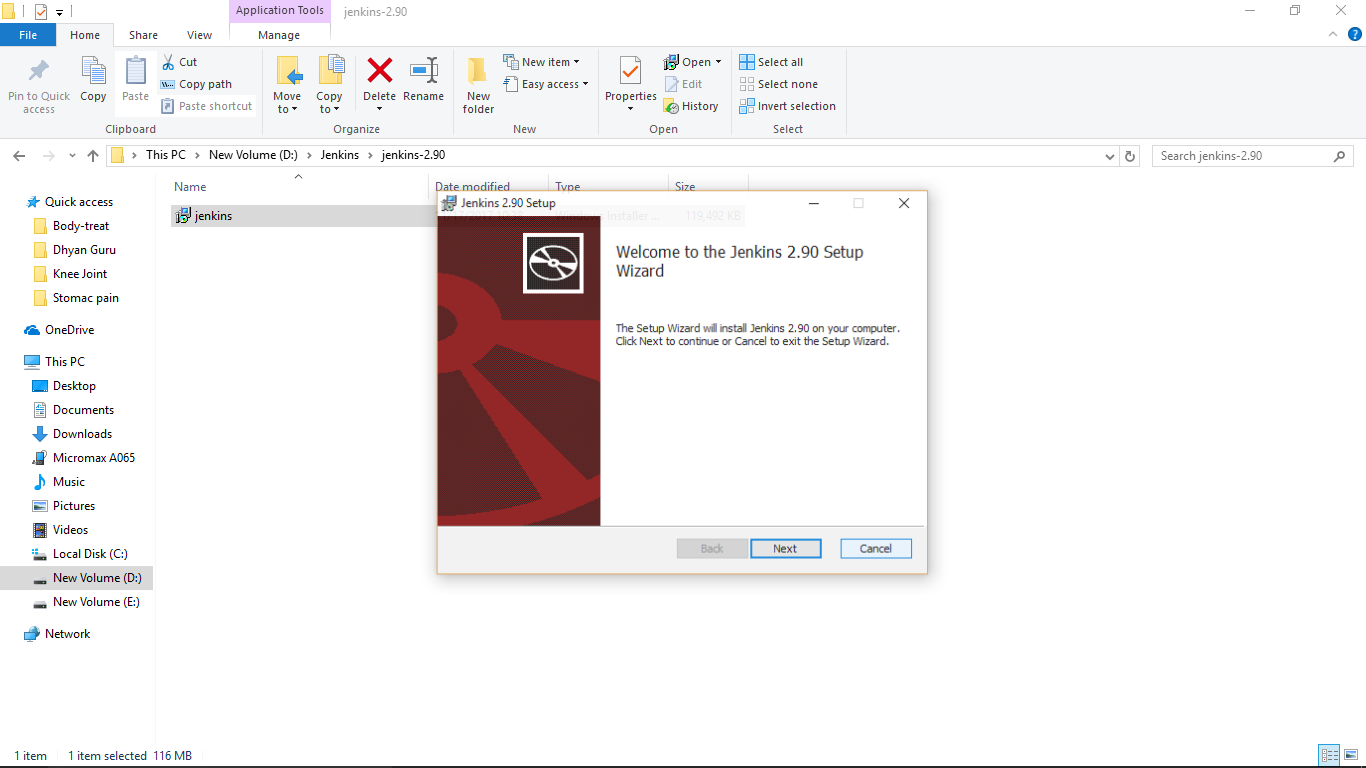The image size is (1366, 768).
Task: Cancel the Jenkins 2.90 installation
Action: point(875,548)
